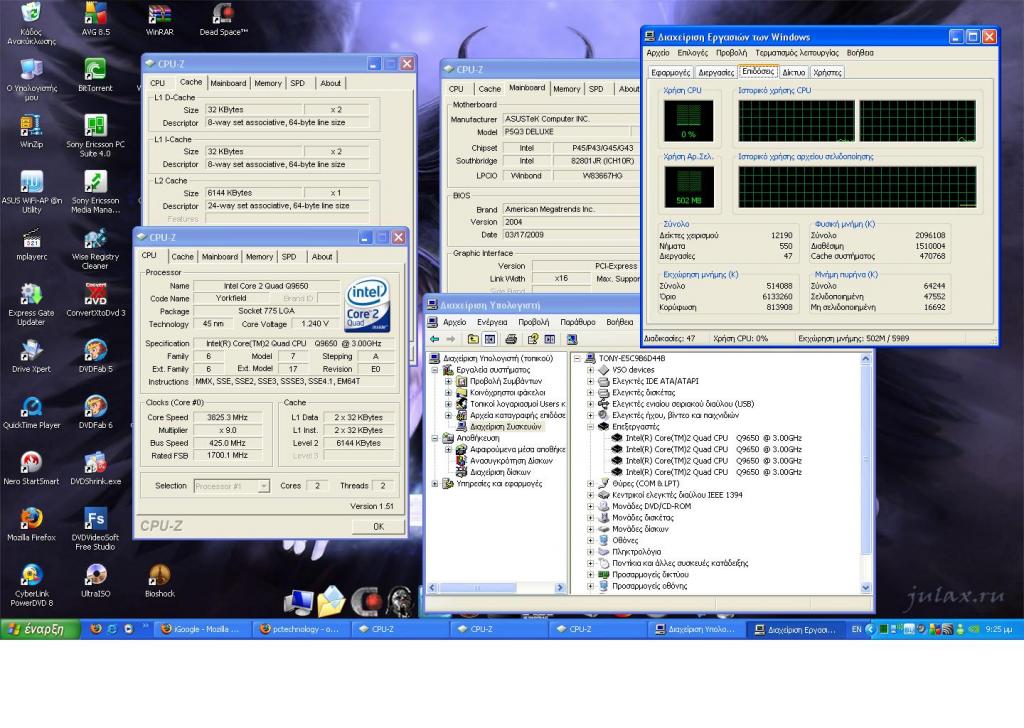Select the Drive Xpert desktop icon
The image size is (1024, 728).
click(31, 356)
